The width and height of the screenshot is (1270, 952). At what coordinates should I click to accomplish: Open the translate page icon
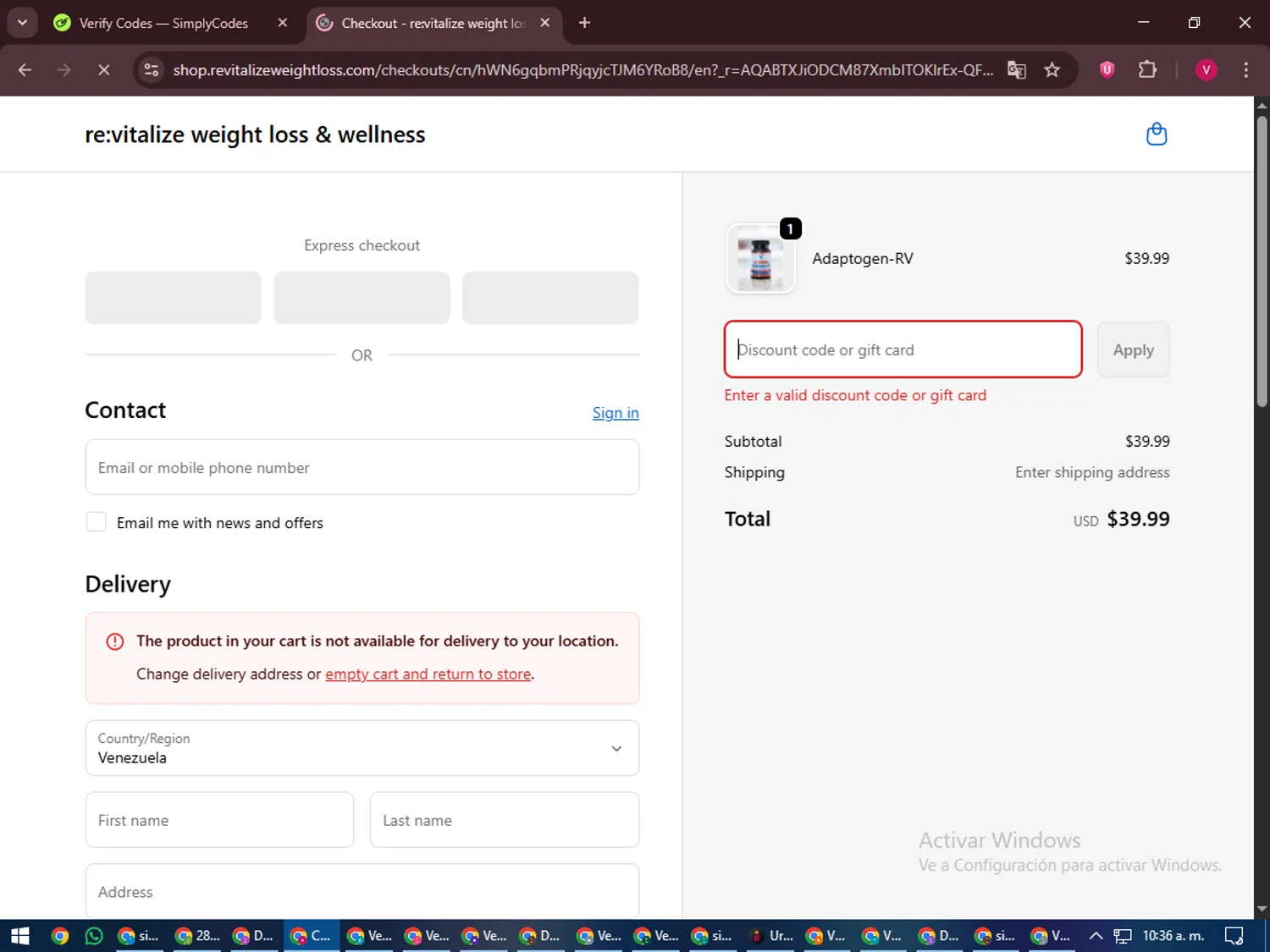1017,70
